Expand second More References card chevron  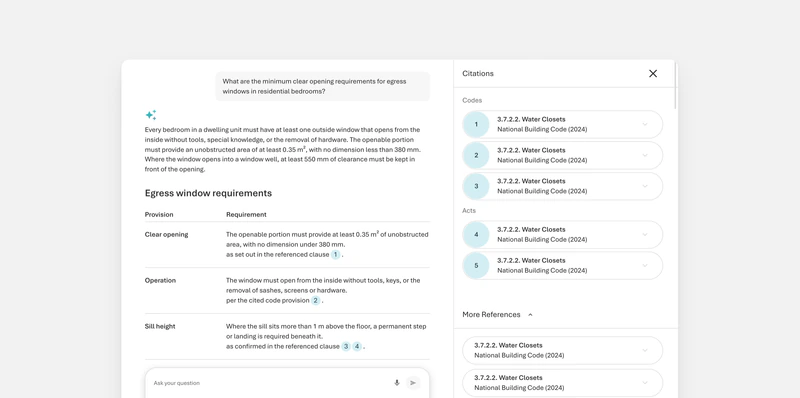[x=645, y=383]
